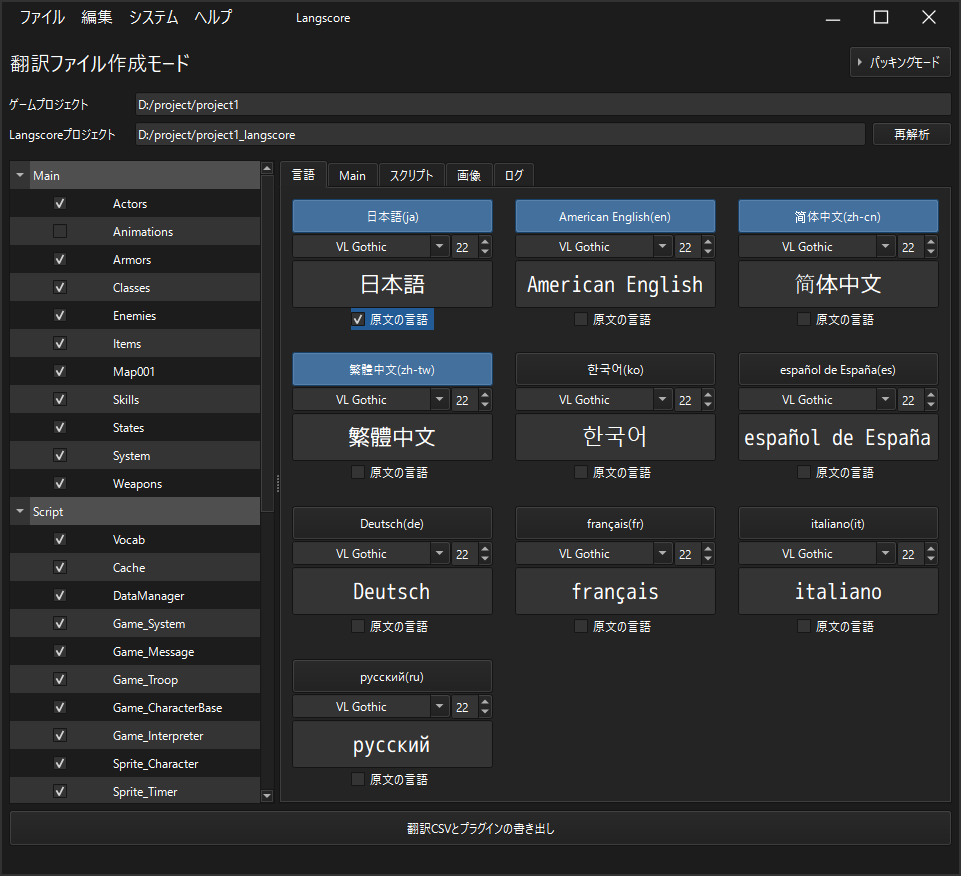Viewport: 961px width, 876px height.
Task: Switch to the ログ tab
Action: [514, 176]
